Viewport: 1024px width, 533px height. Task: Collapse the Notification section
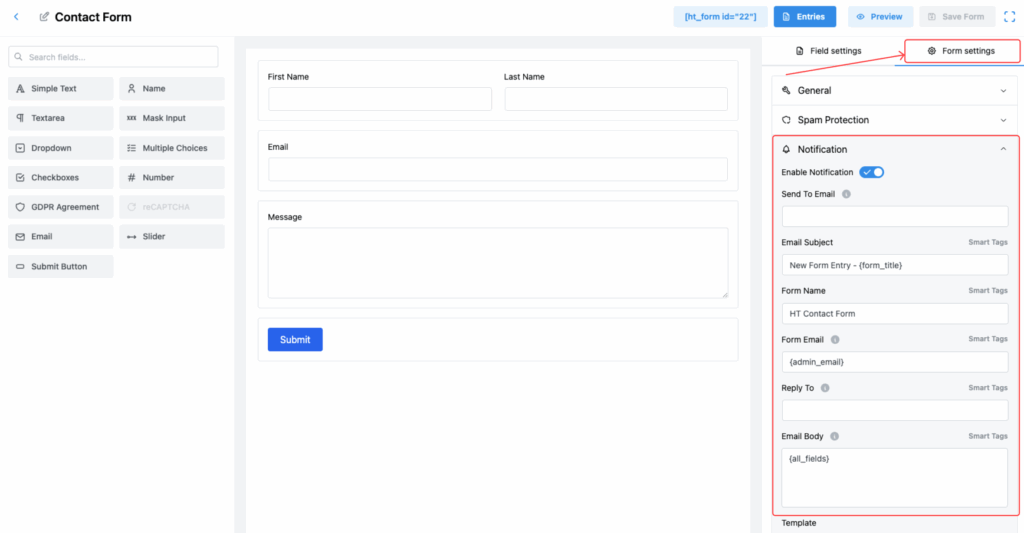[895, 150]
